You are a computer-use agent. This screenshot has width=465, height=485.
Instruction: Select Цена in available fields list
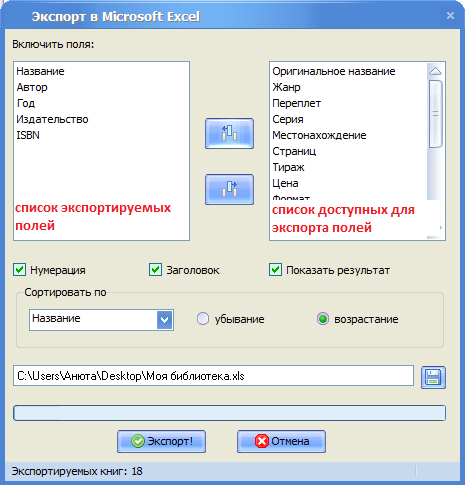coord(285,183)
